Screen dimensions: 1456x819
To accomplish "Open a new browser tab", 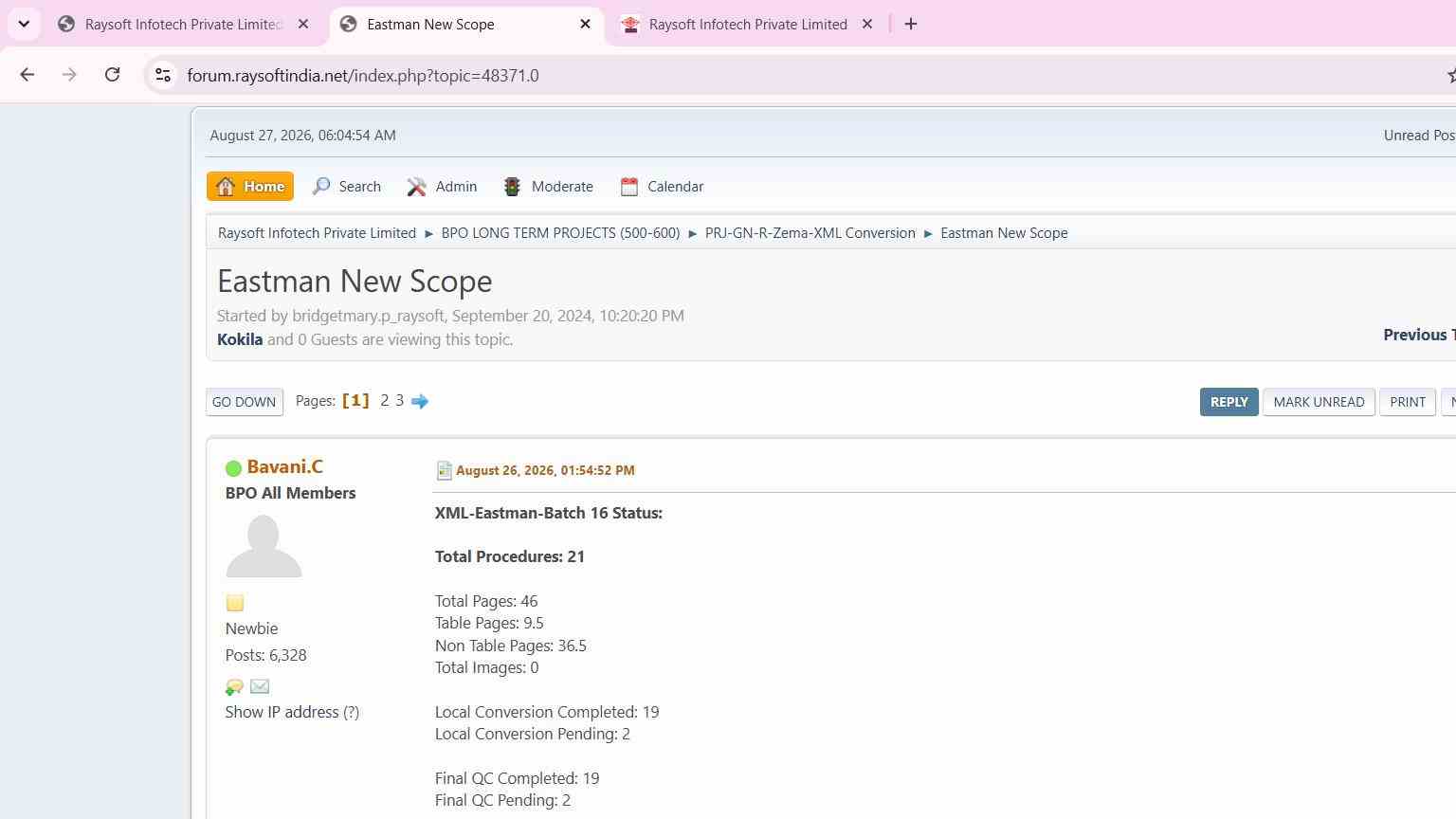I will pyautogui.click(x=911, y=25).
